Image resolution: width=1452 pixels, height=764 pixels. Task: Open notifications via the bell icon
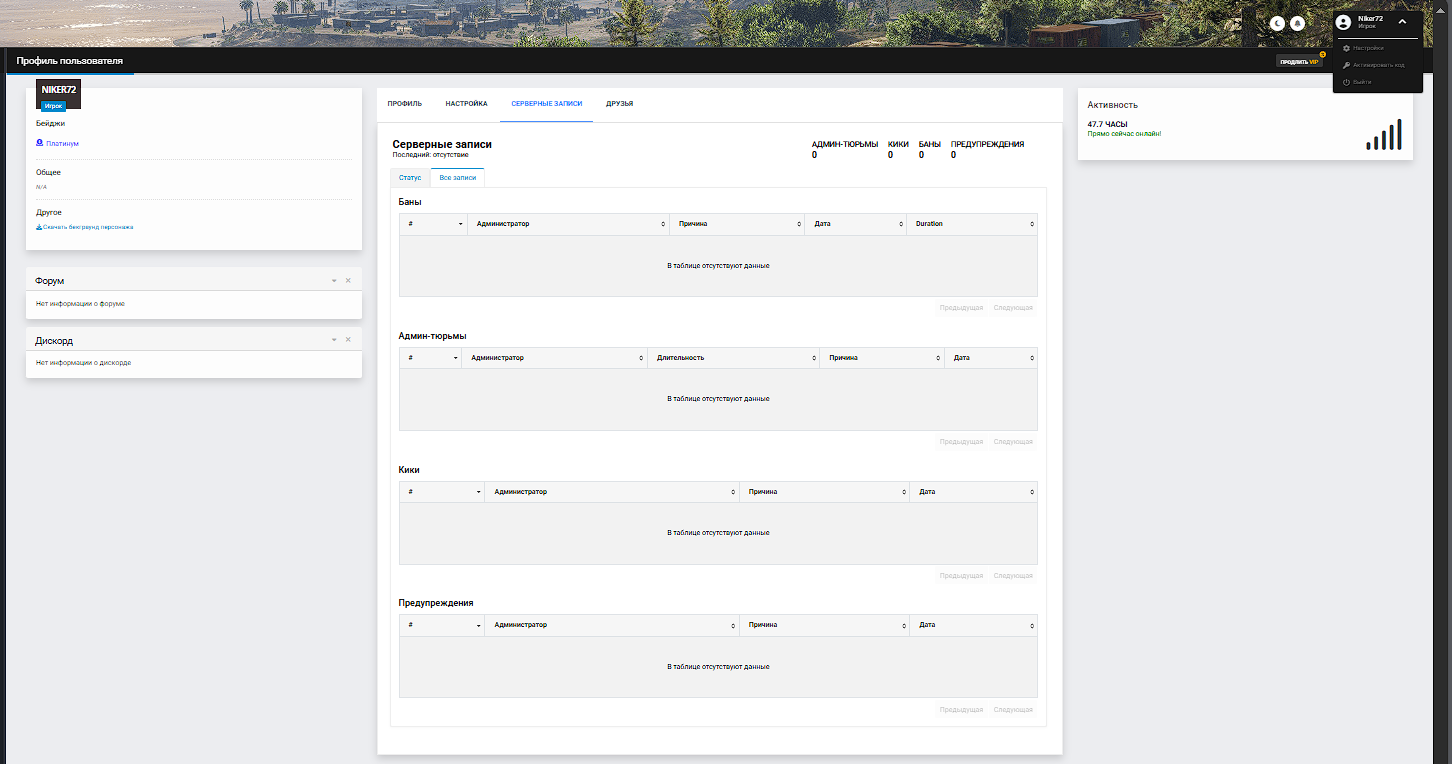coord(1297,23)
